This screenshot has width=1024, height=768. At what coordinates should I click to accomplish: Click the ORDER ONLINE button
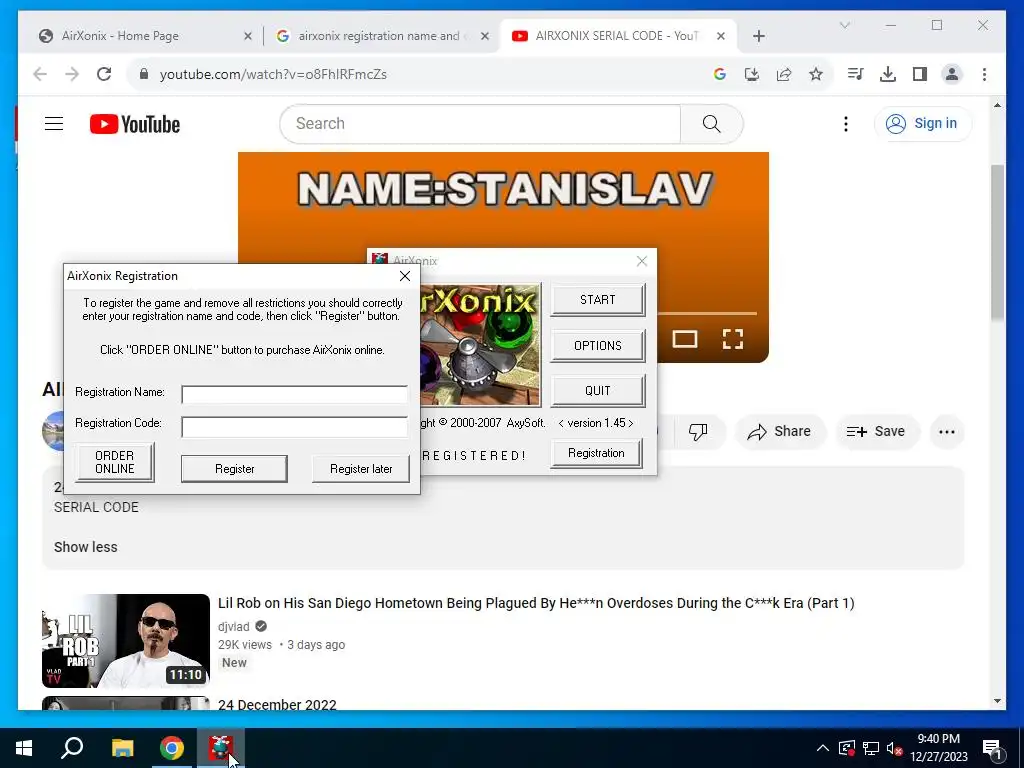click(115, 462)
